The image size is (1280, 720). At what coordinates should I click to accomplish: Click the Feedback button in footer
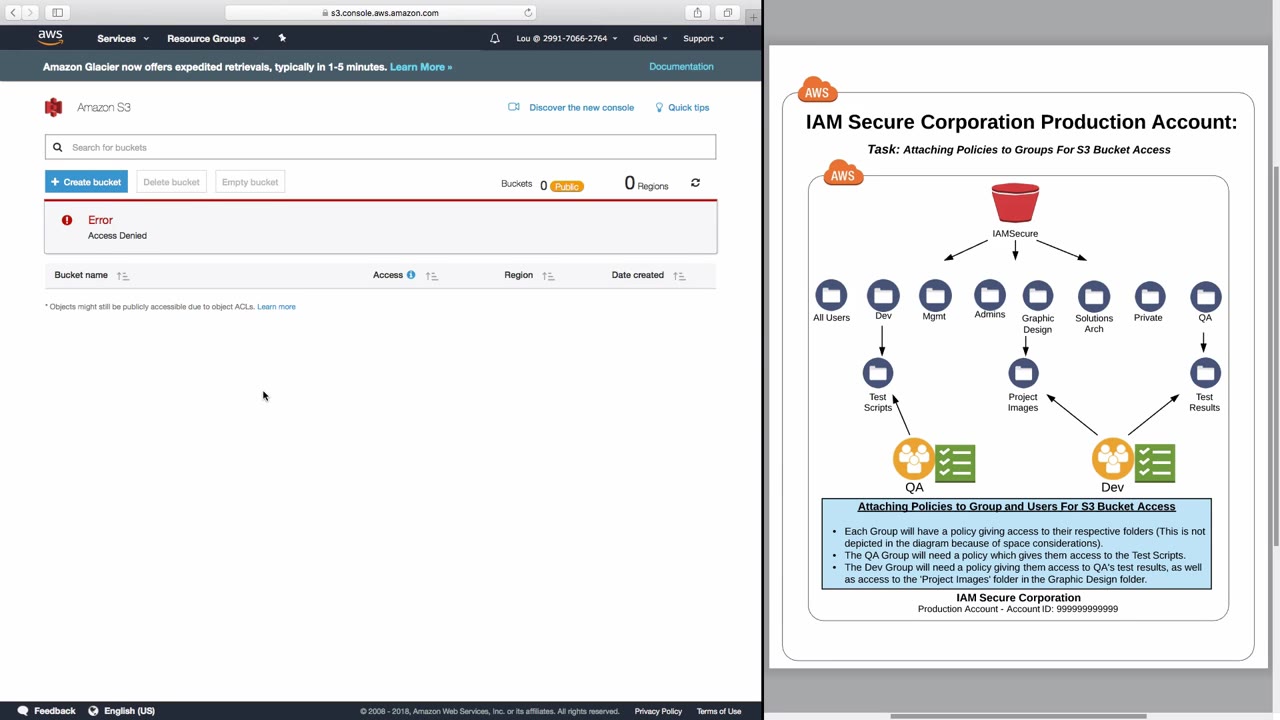pyautogui.click(x=46, y=711)
